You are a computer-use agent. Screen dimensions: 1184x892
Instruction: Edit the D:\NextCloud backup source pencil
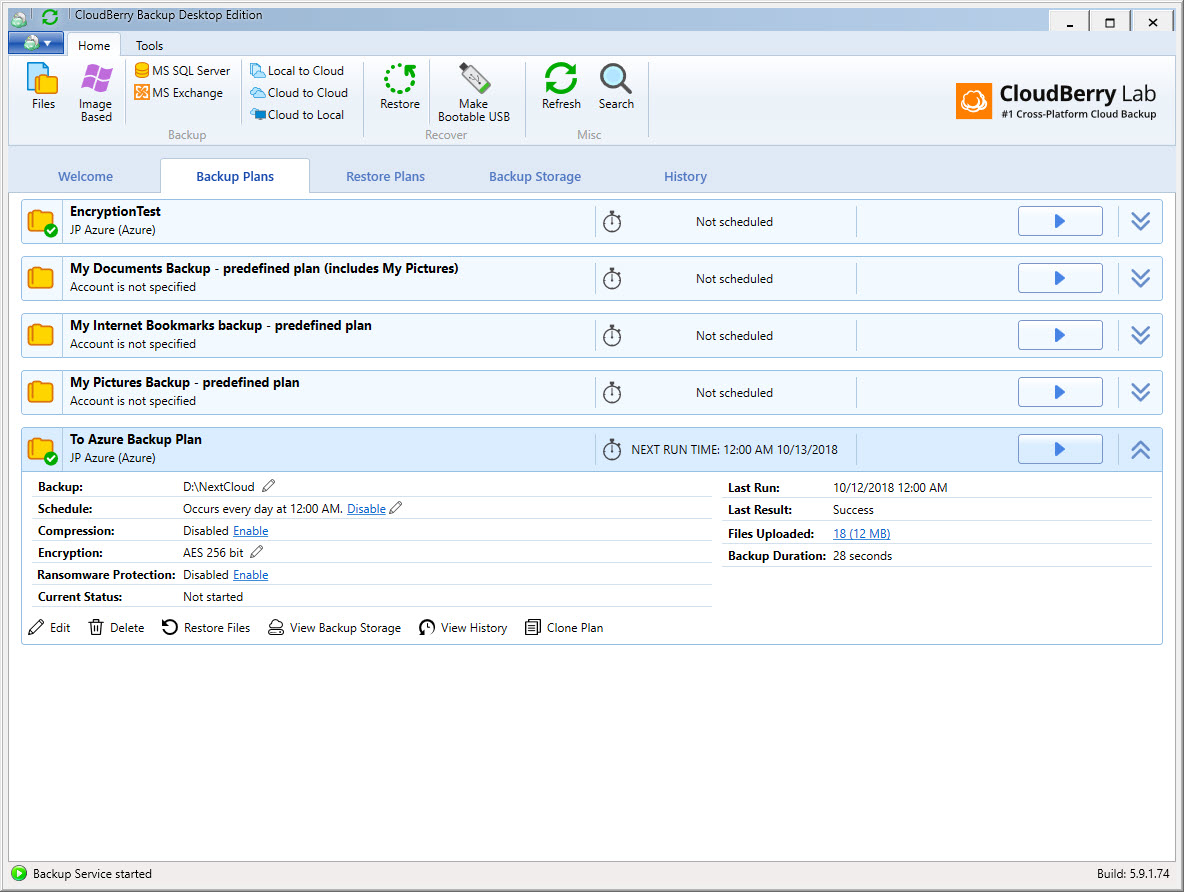268,486
